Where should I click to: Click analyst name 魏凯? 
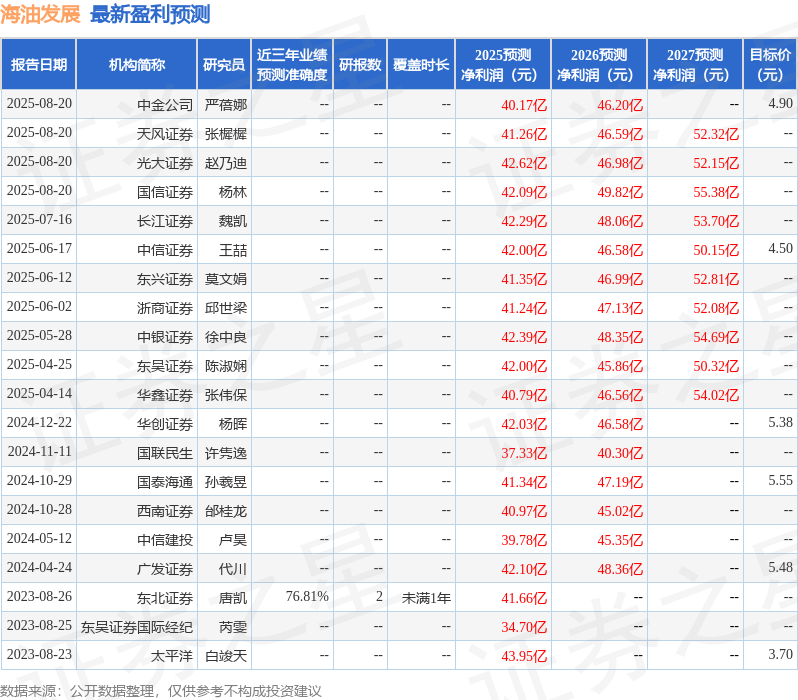(x=233, y=221)
